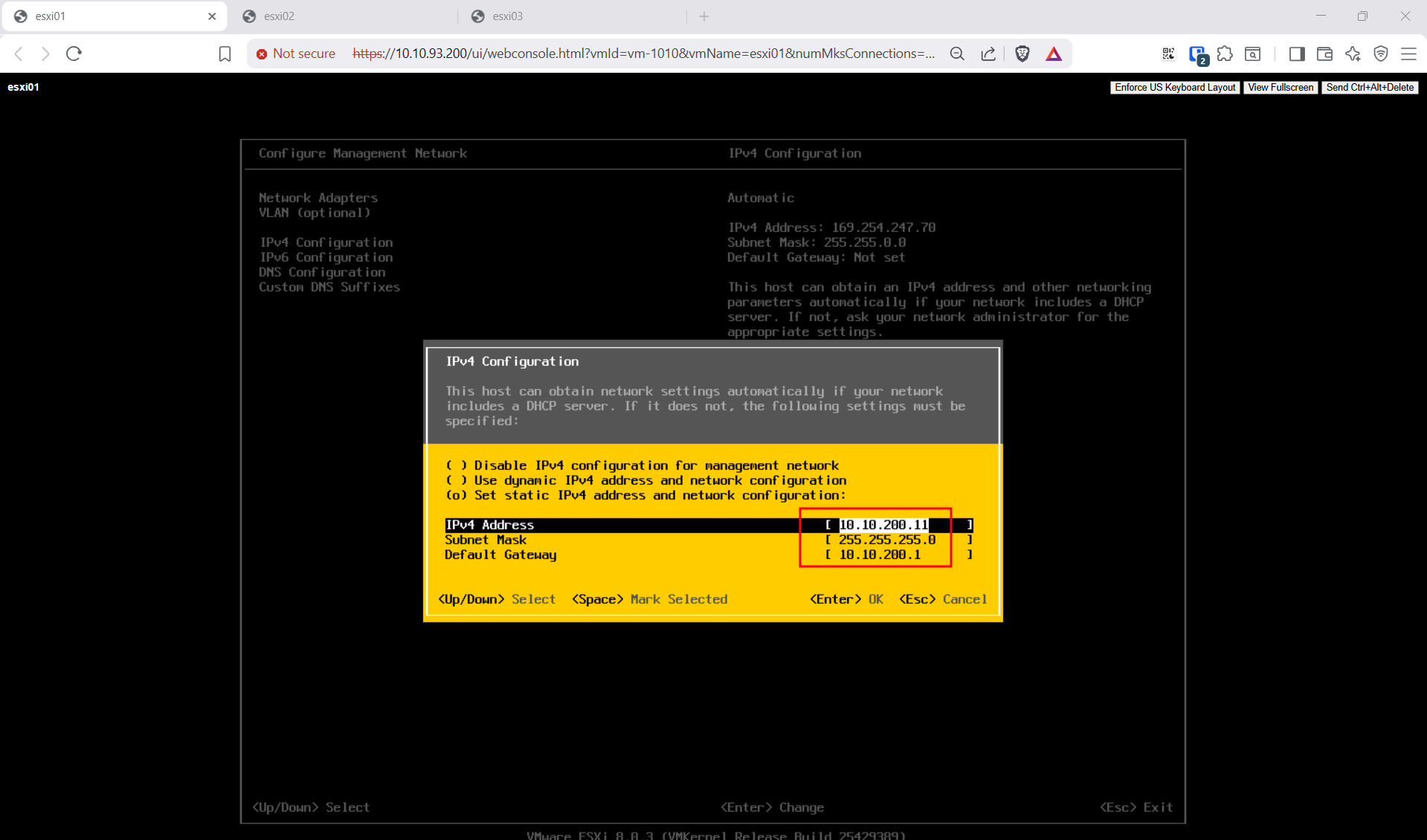
Task: Bookmark this page with bookmark icon
Action: [x=225, y=54]
